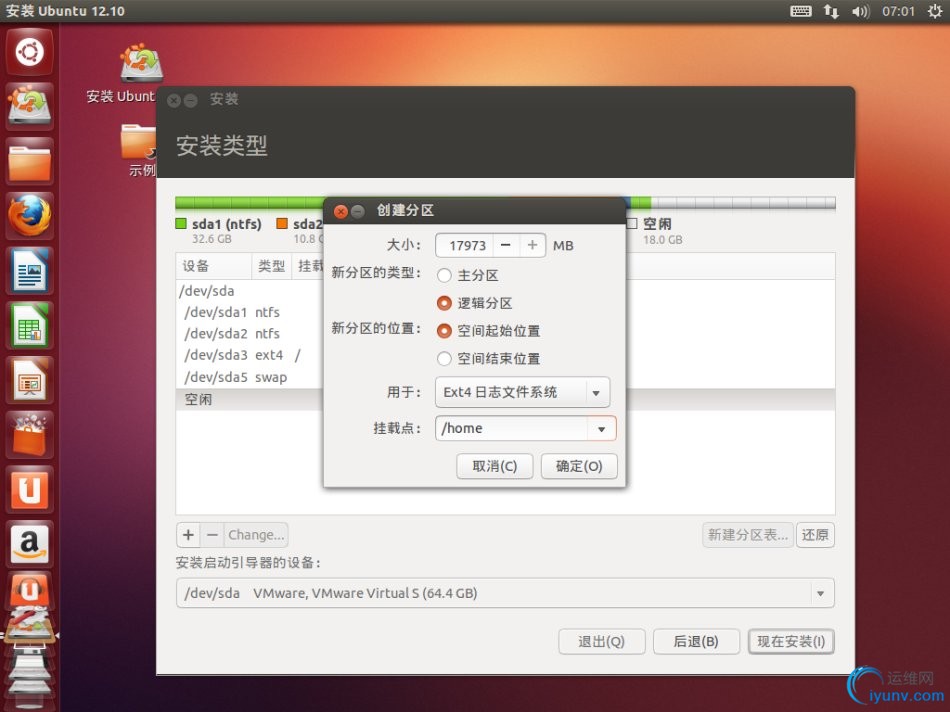Open the sound volume indicator

click(860, 11)
